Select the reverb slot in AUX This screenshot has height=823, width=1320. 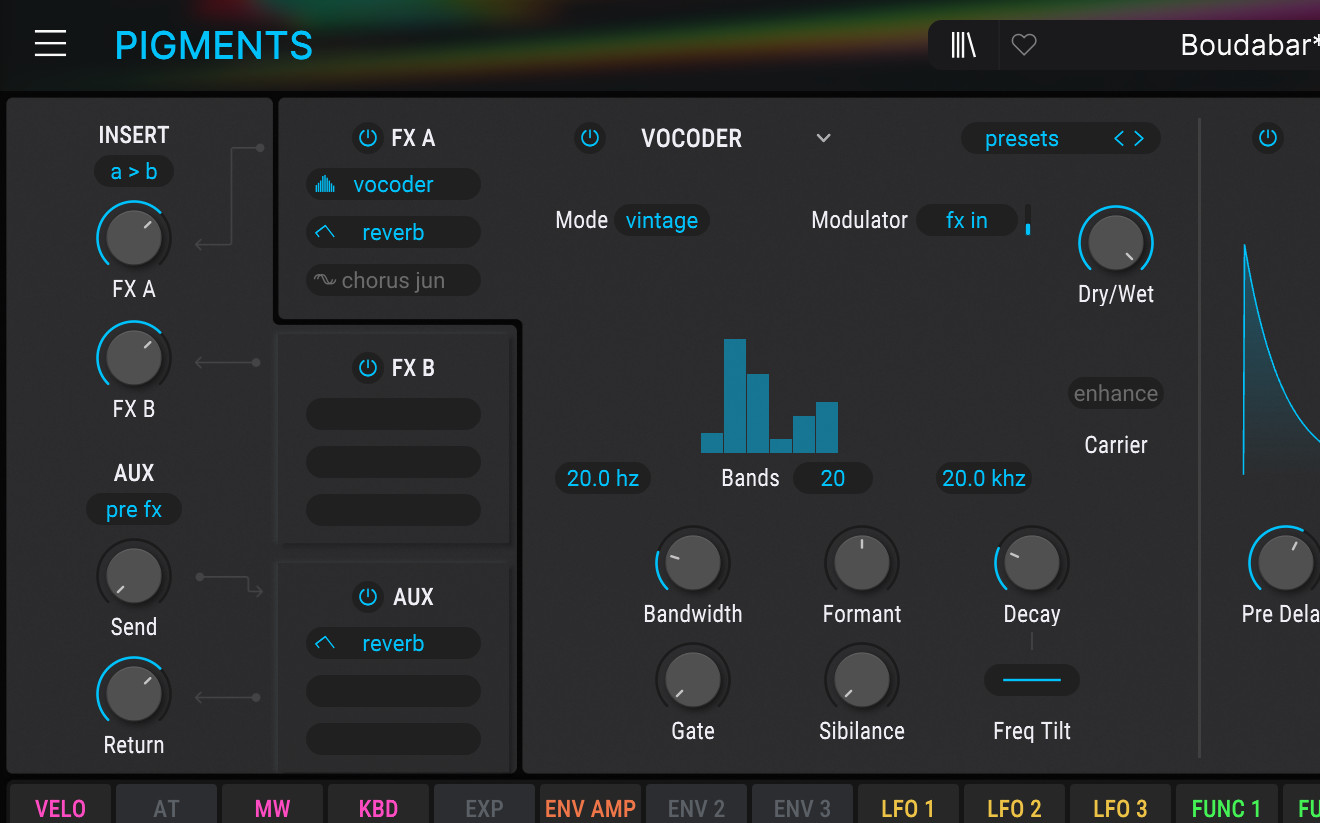coord(393,643)
